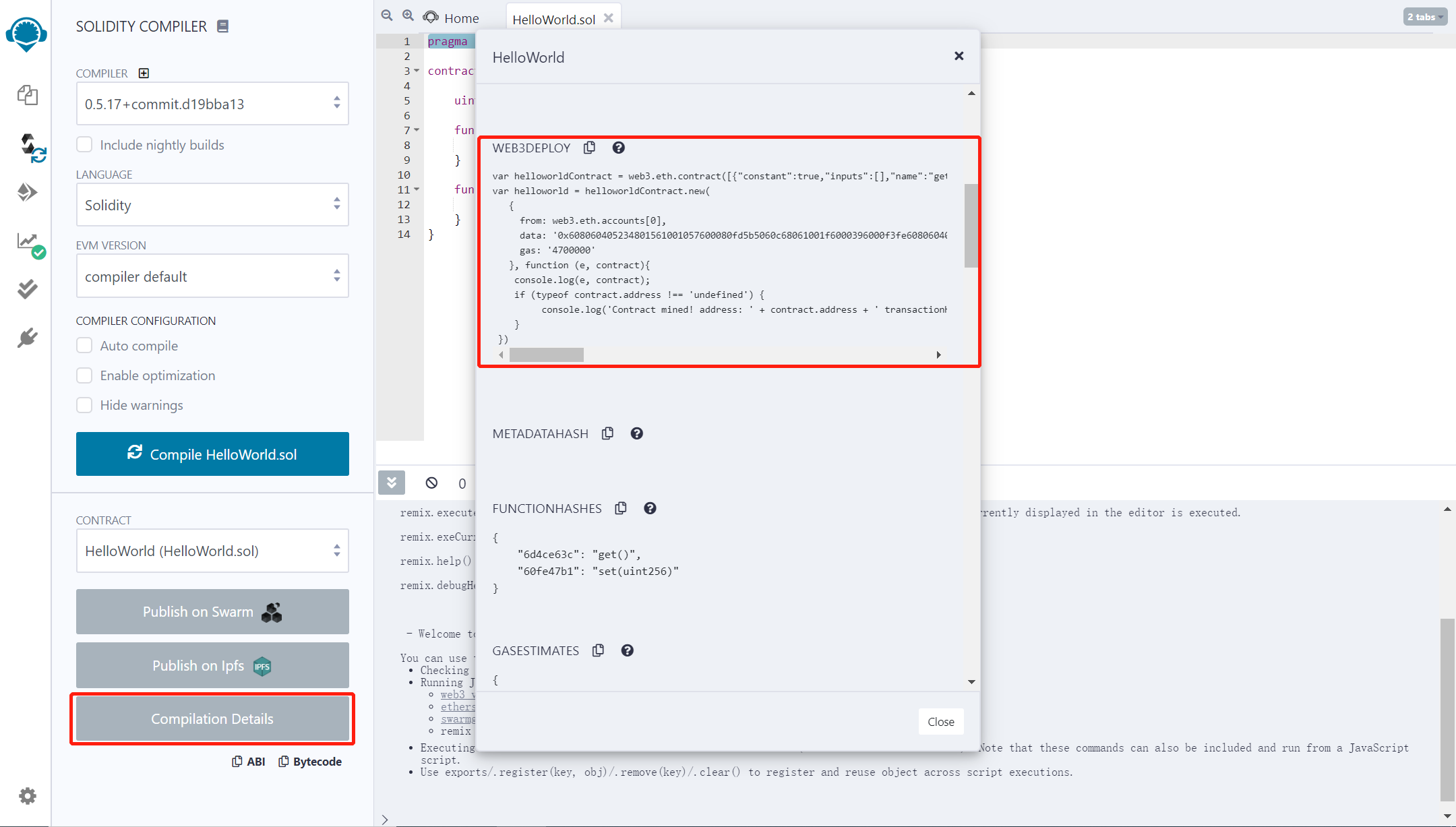
Task: Click the FUNCTIONHASHES help question icon
Action: pos(650,508)
